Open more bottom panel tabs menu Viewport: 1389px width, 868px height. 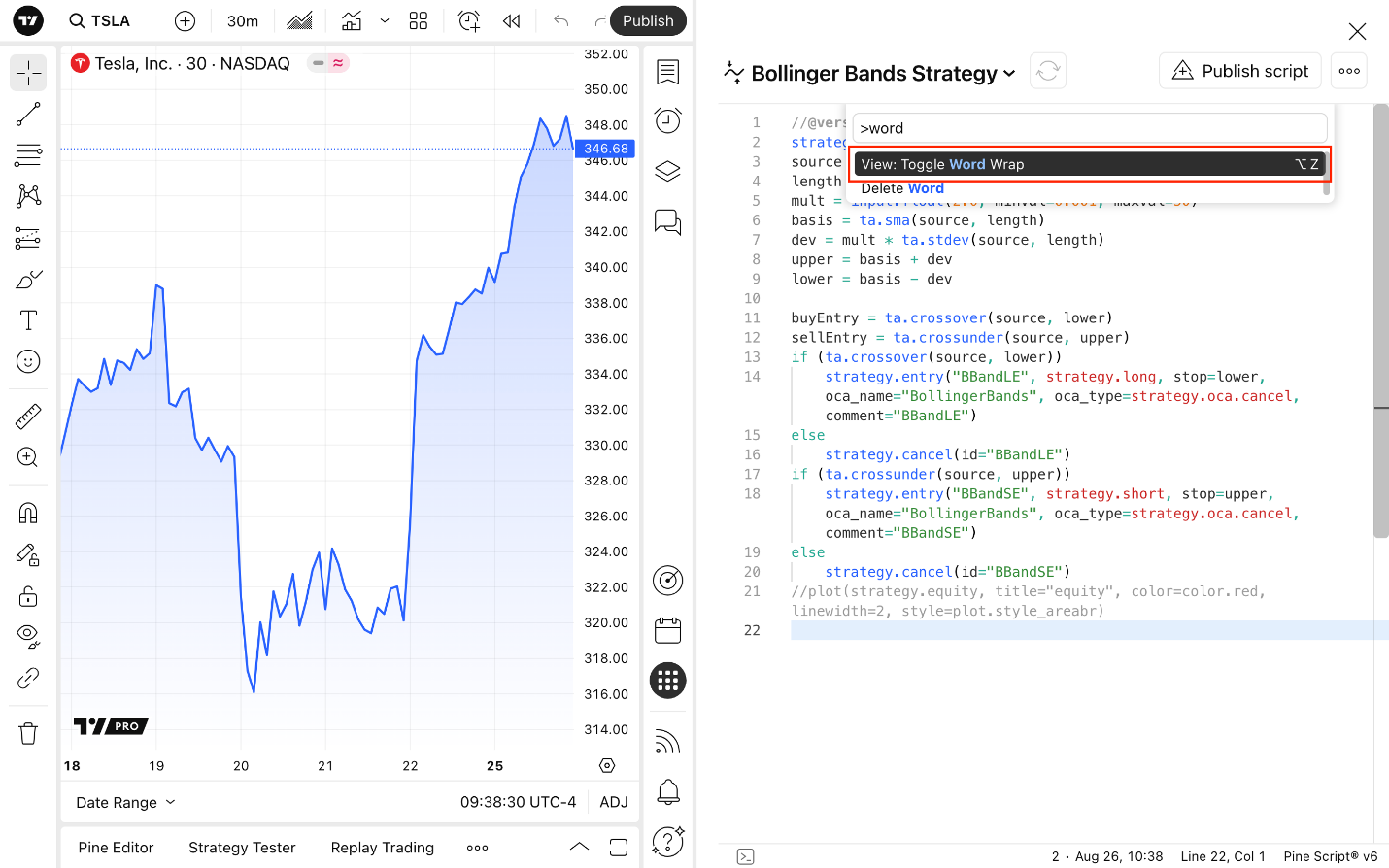tap(477, 848)
